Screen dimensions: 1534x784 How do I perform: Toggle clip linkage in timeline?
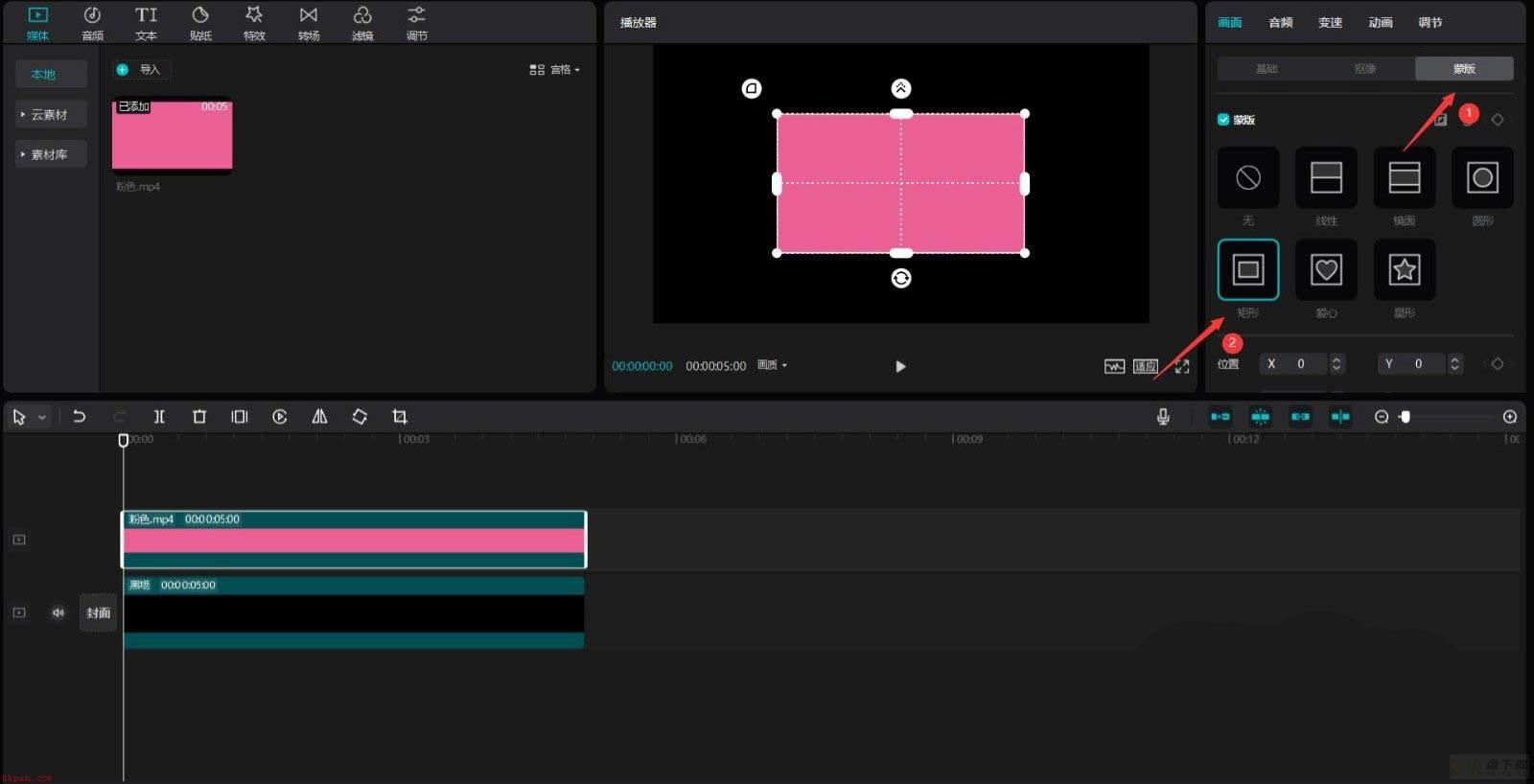[x=1300, y=416]
